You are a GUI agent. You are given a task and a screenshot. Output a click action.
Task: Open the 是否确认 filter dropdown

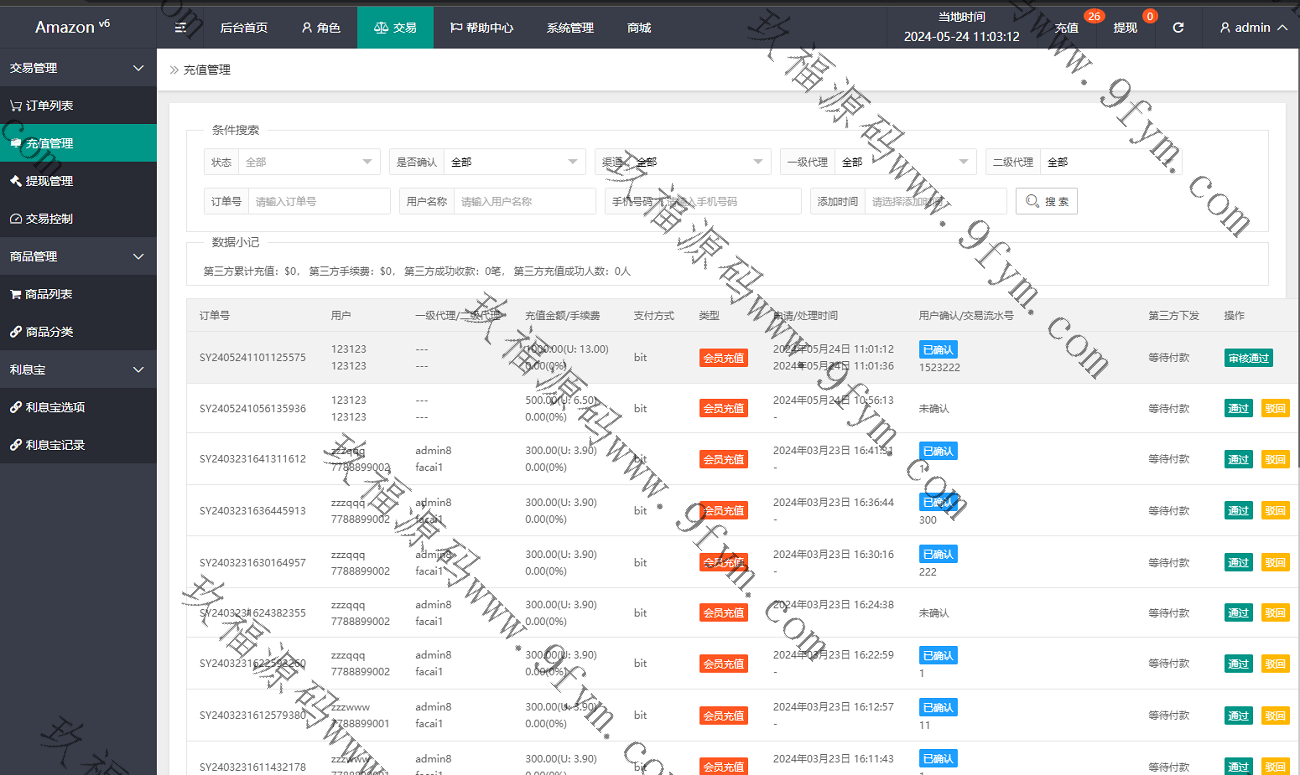514,162
